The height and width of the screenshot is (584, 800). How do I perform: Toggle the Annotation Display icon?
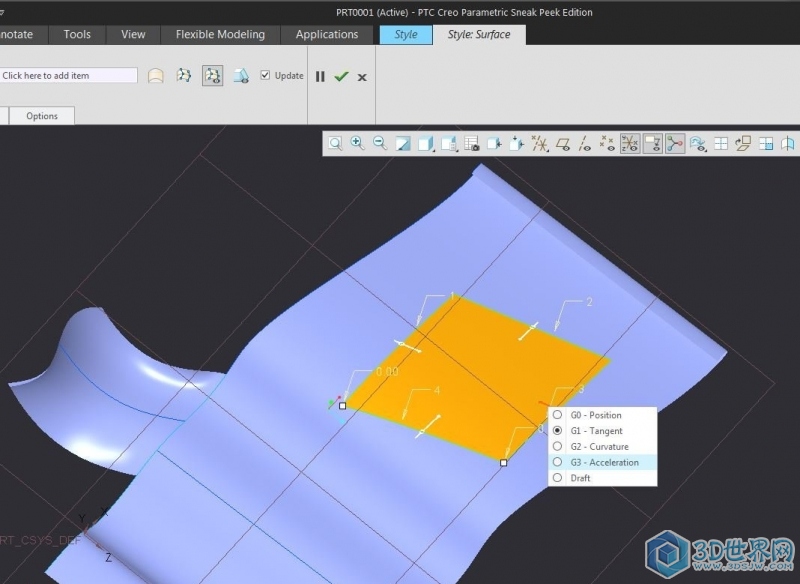(x=653, y=144)
